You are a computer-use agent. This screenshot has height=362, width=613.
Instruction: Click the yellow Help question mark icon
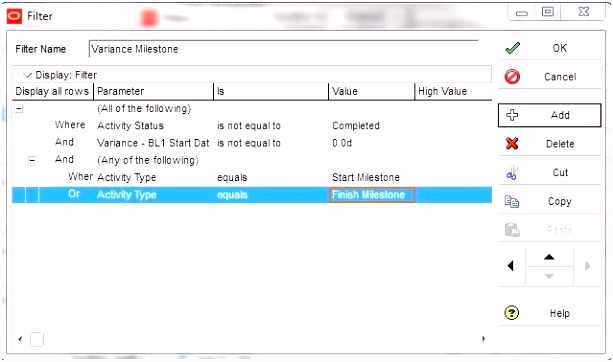coord(512,313)
